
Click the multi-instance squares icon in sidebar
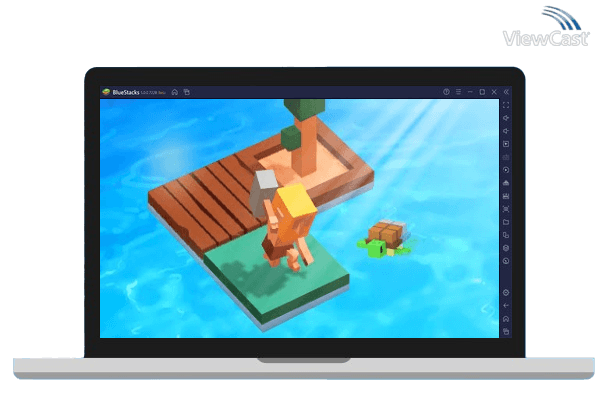pyautogui.click(x=506, y=235)
